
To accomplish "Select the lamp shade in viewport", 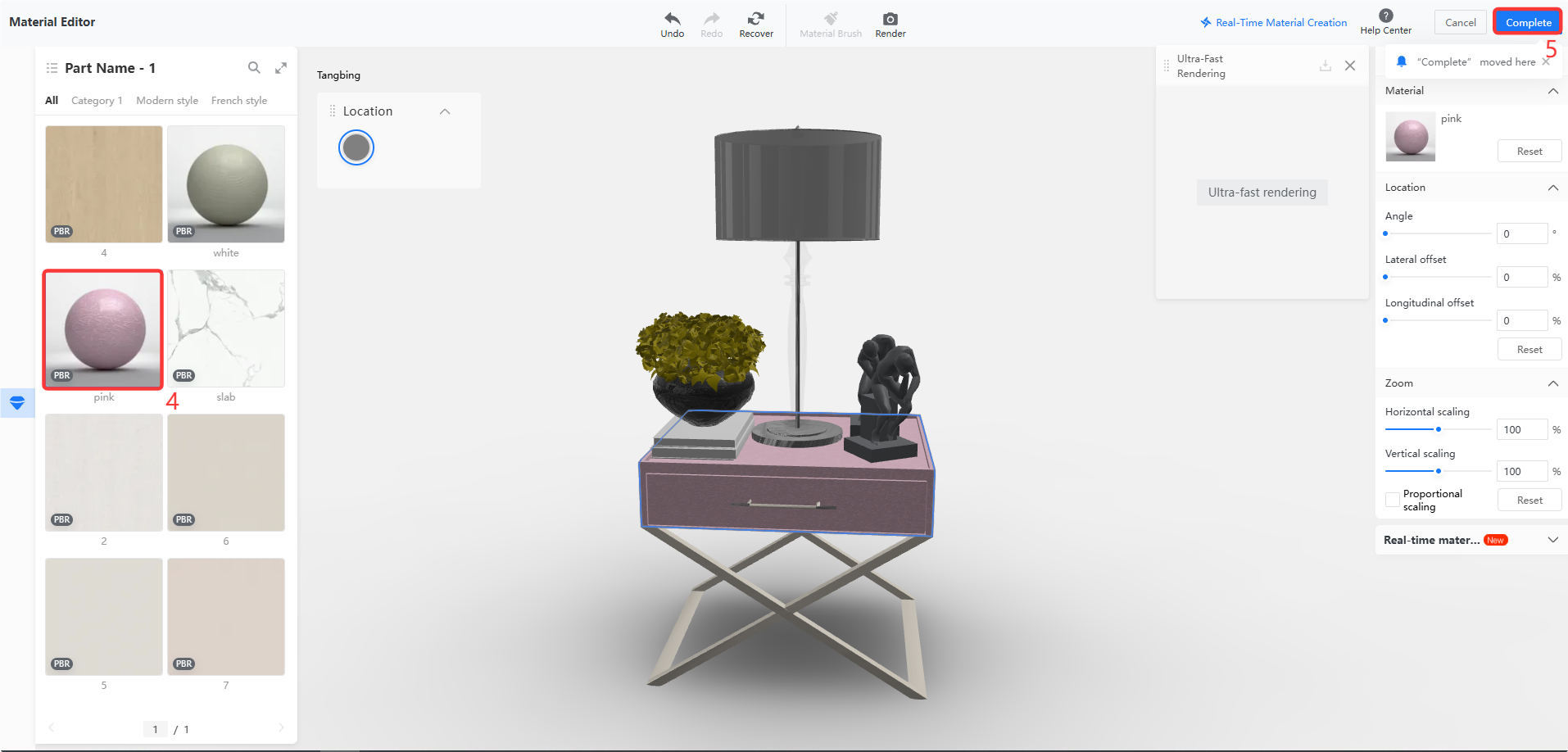I will coord(798,184).
